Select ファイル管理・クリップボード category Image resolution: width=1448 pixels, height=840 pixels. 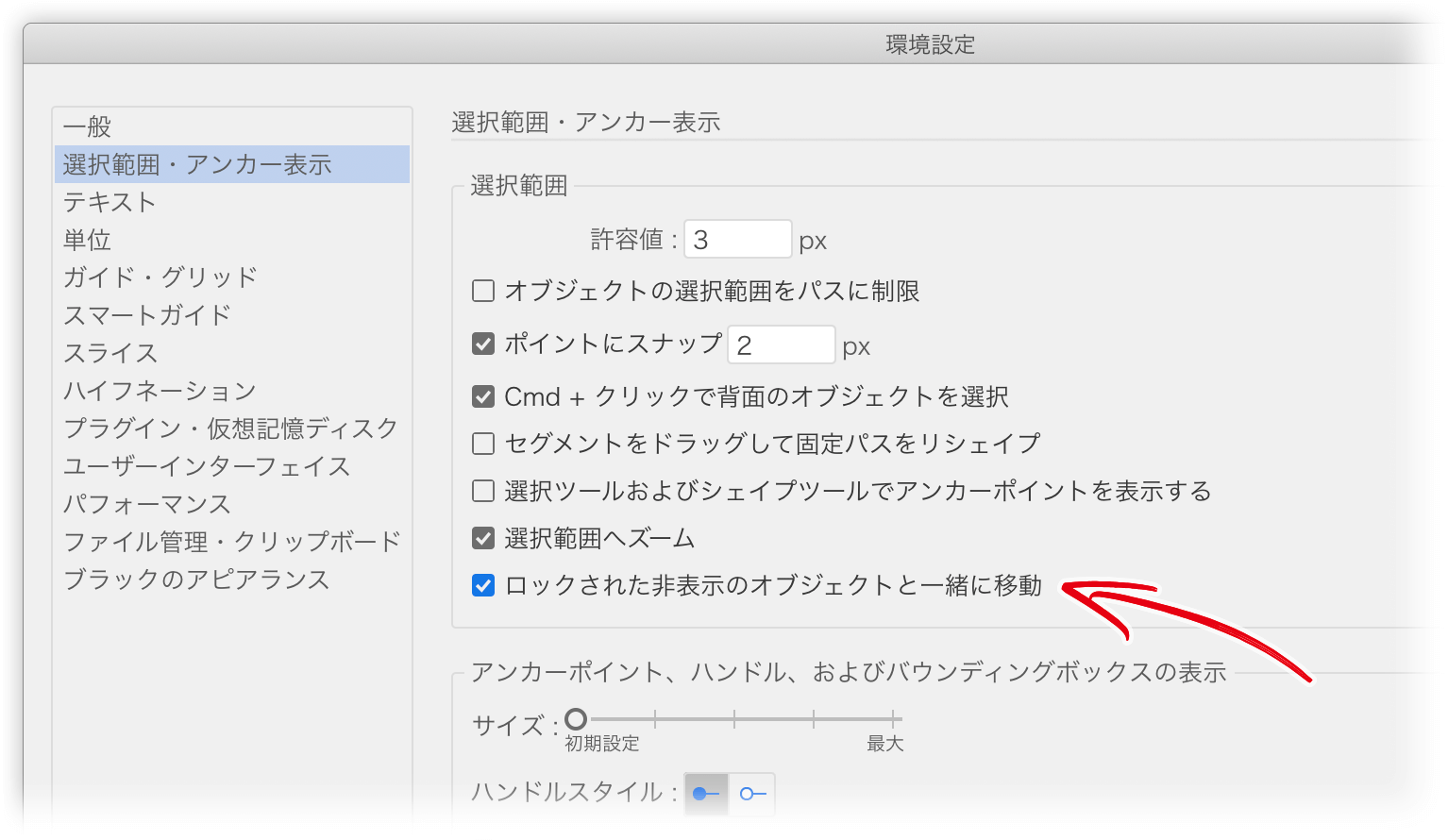coord(231,542)
